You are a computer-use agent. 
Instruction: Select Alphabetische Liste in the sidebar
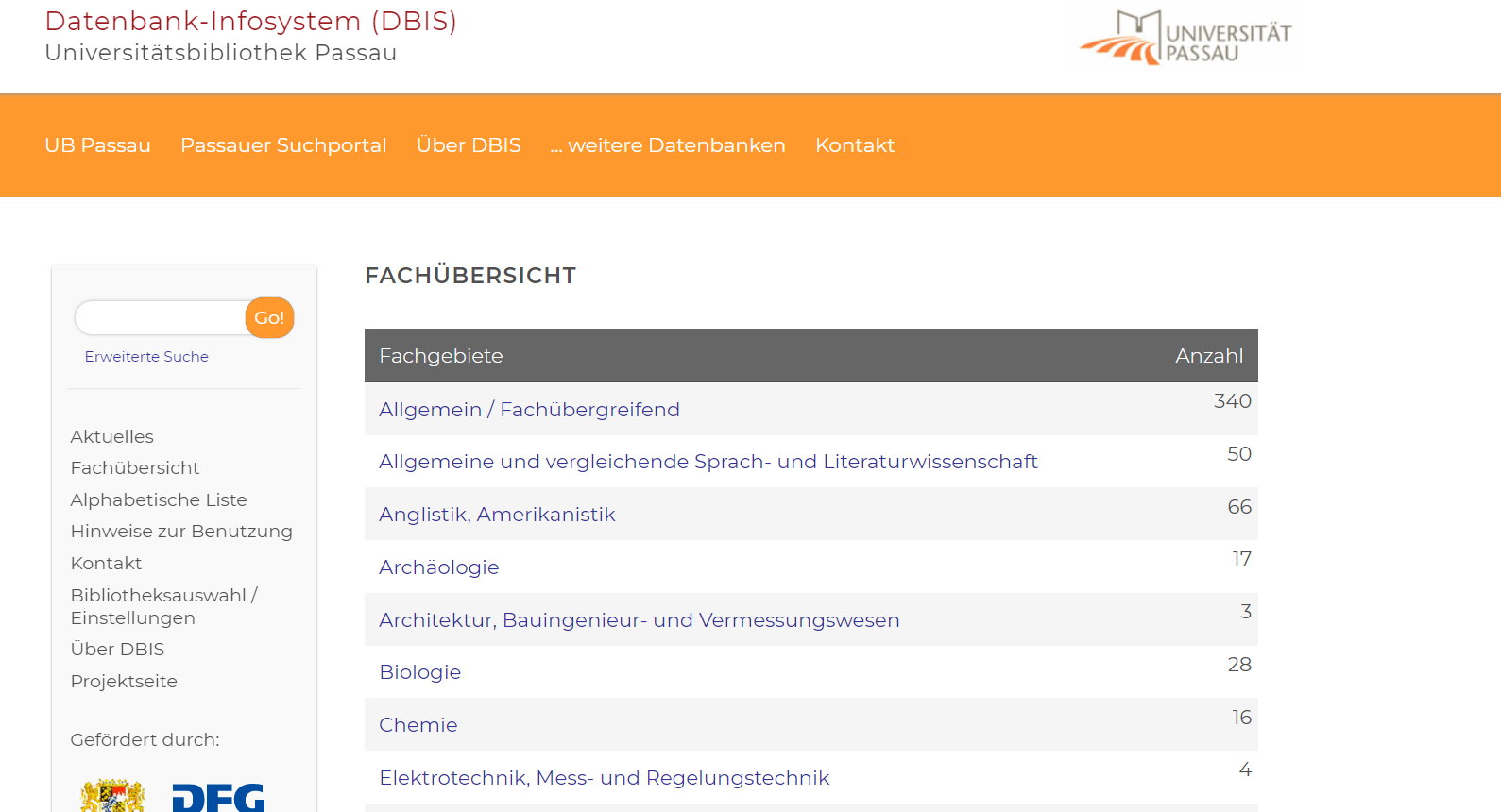point(159,499)
